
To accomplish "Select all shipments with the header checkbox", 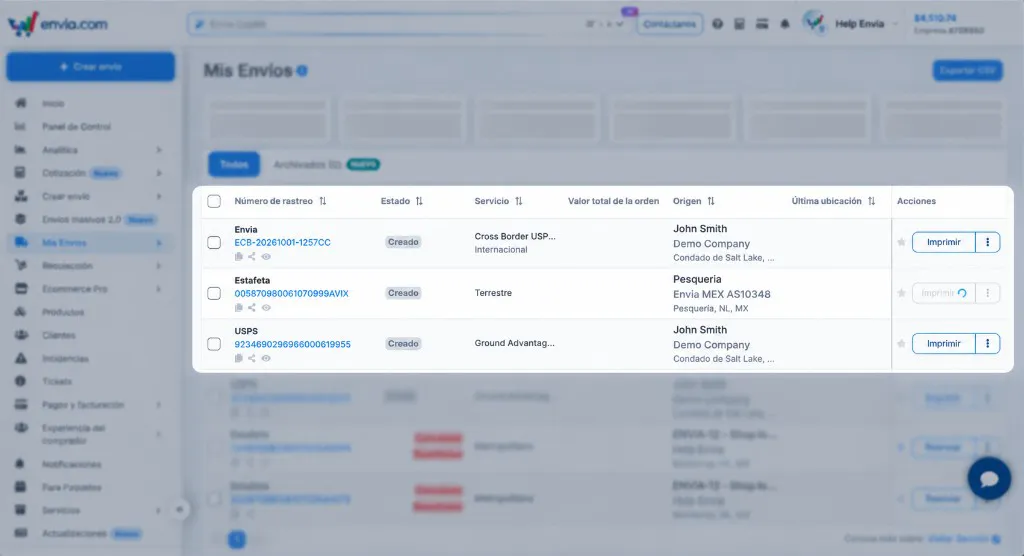I will point(214,201).
